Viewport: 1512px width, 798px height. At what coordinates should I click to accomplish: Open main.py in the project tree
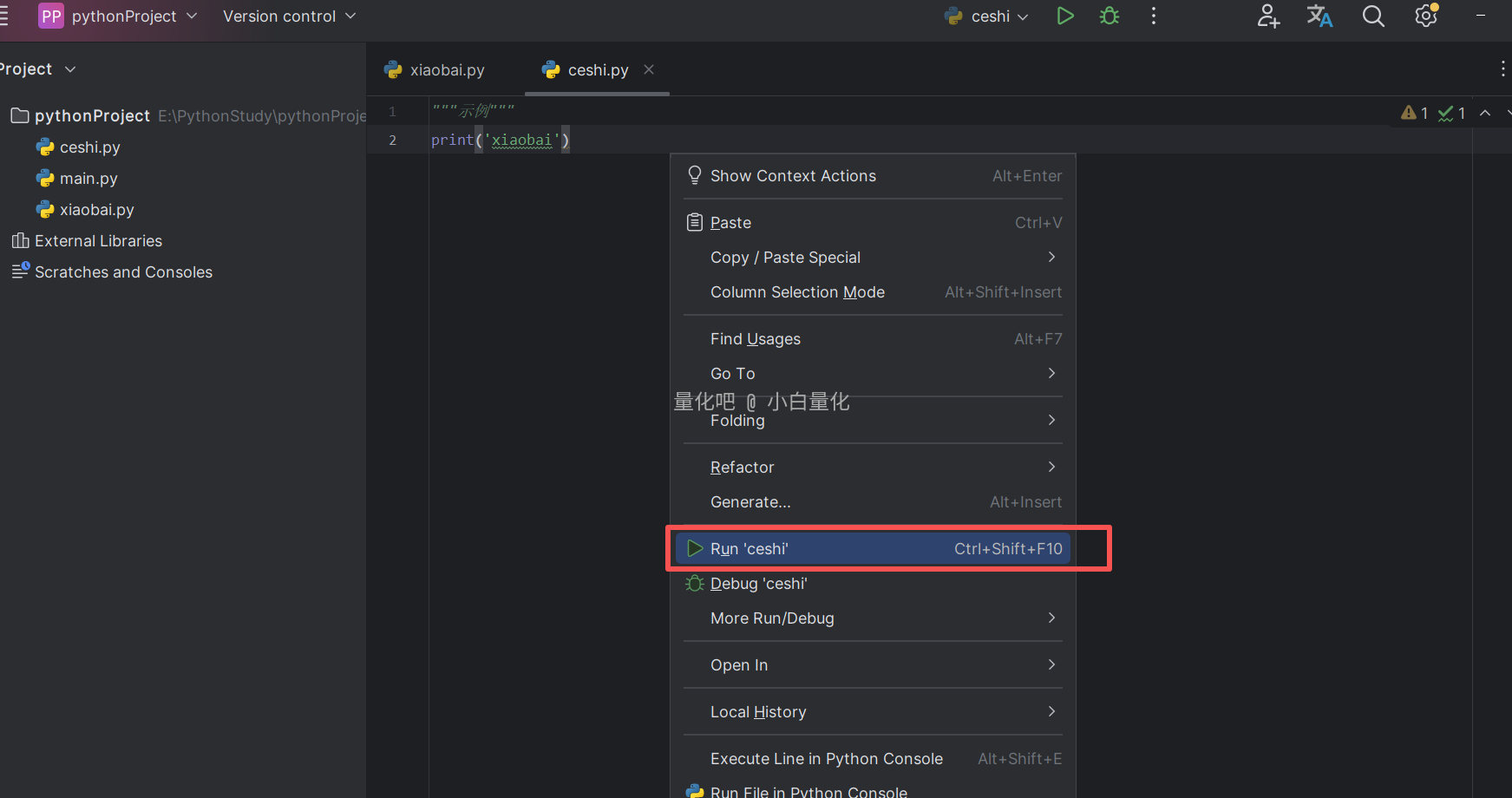tap(88, 179)
